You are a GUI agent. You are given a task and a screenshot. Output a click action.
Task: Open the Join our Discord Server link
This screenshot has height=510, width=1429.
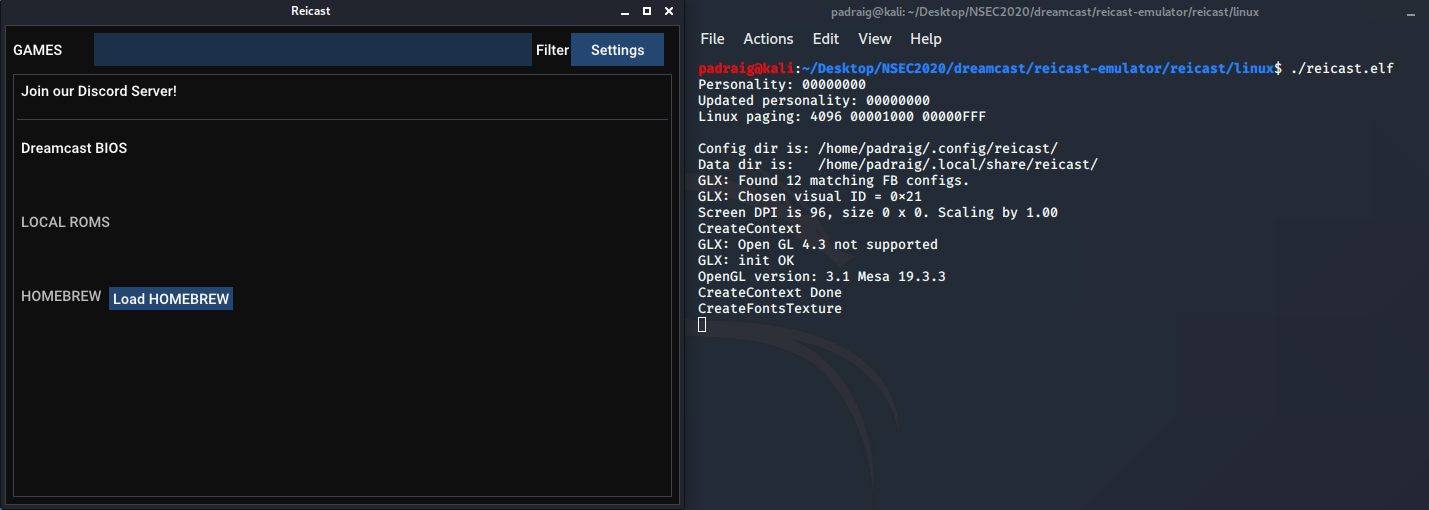pos(99,91)
